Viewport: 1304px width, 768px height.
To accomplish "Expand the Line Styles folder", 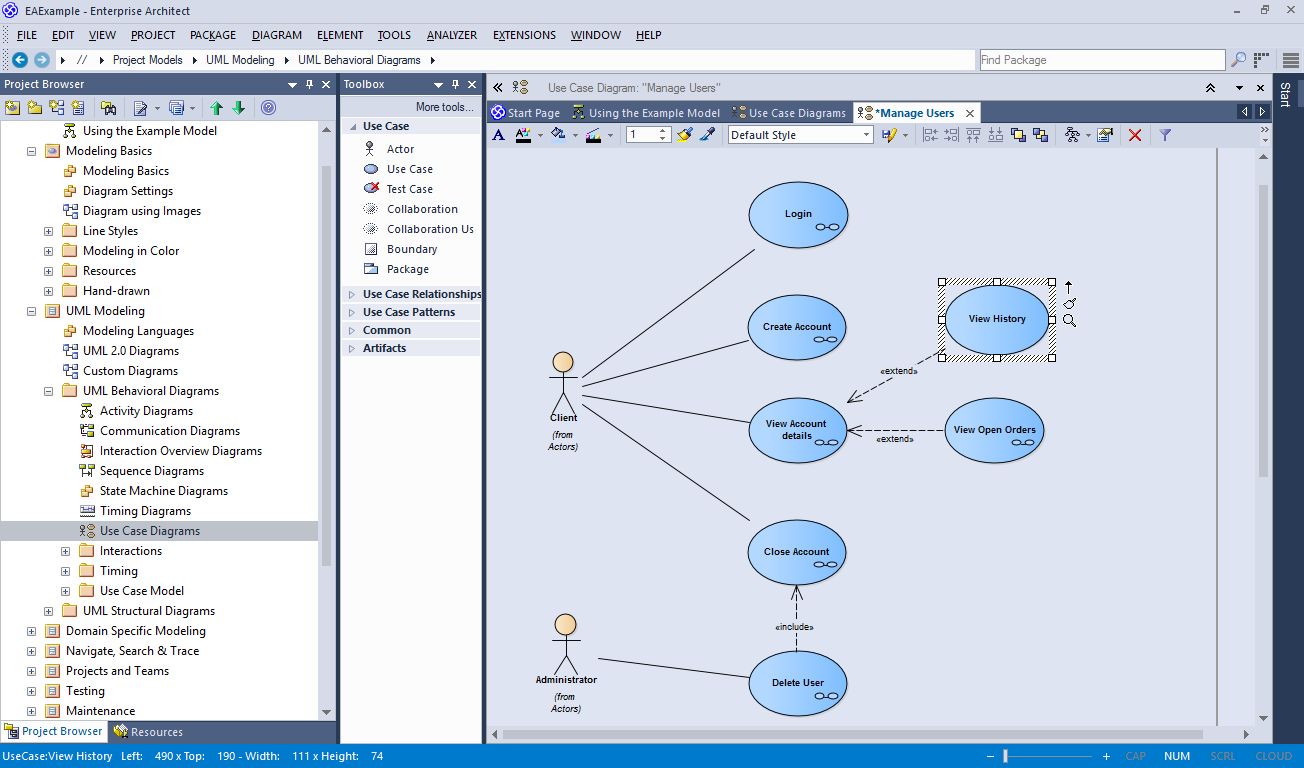I will [x=49, y=231].
